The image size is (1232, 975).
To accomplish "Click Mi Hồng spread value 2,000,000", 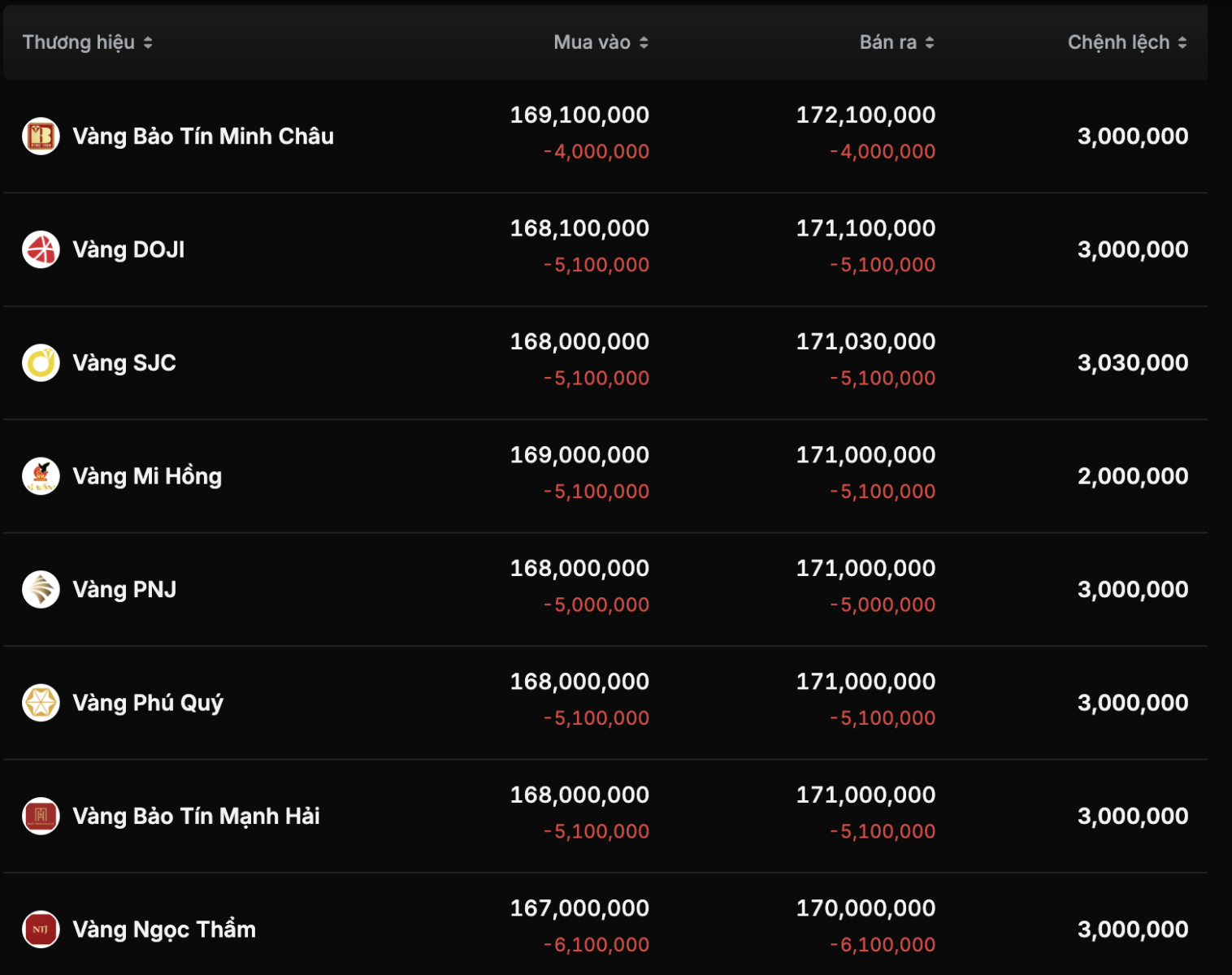I will click(x=1132, y=476).
